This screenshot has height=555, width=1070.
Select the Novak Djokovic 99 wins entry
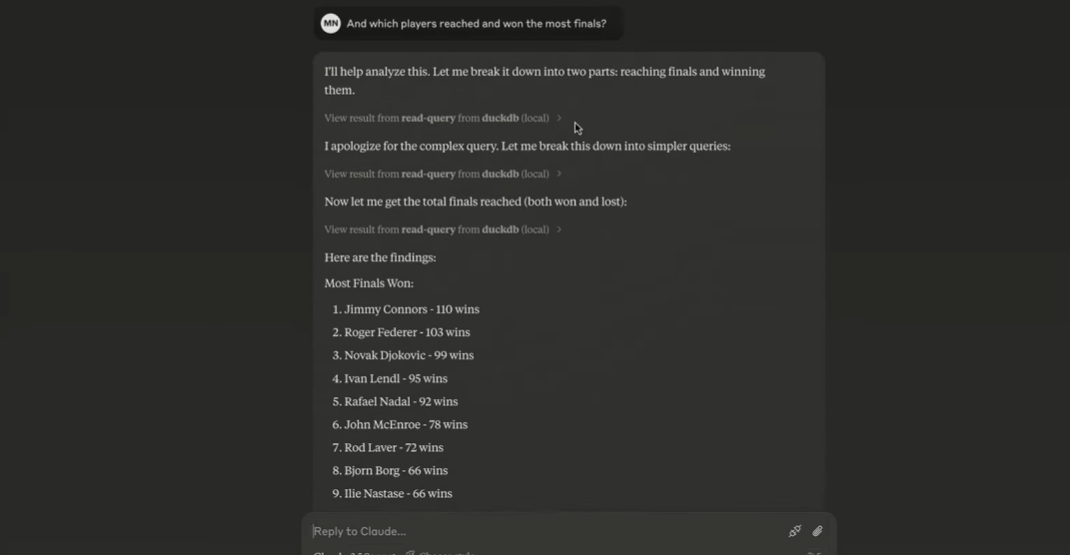point(409,356)
